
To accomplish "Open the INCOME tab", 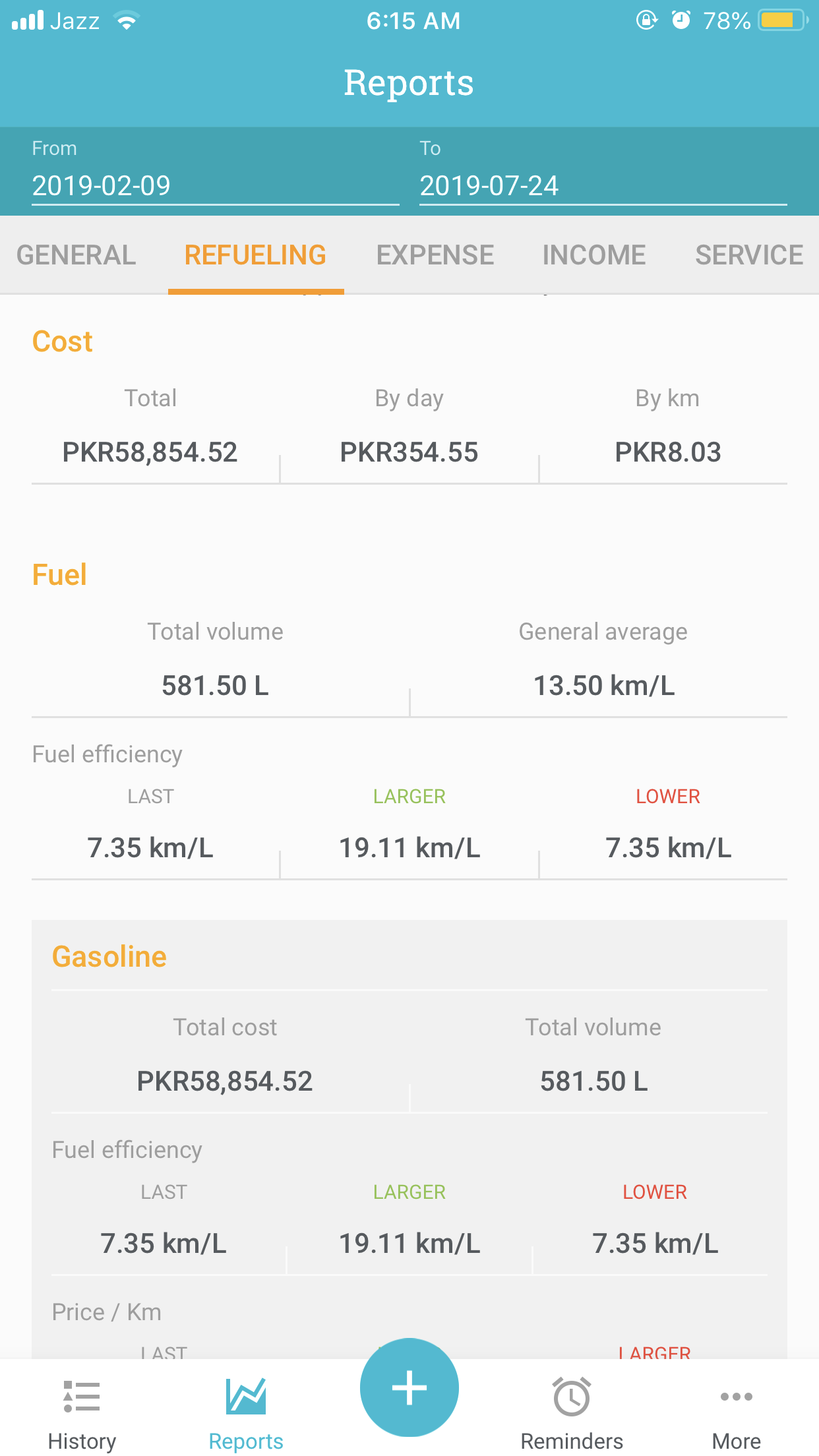I will [x=594, y=255].
